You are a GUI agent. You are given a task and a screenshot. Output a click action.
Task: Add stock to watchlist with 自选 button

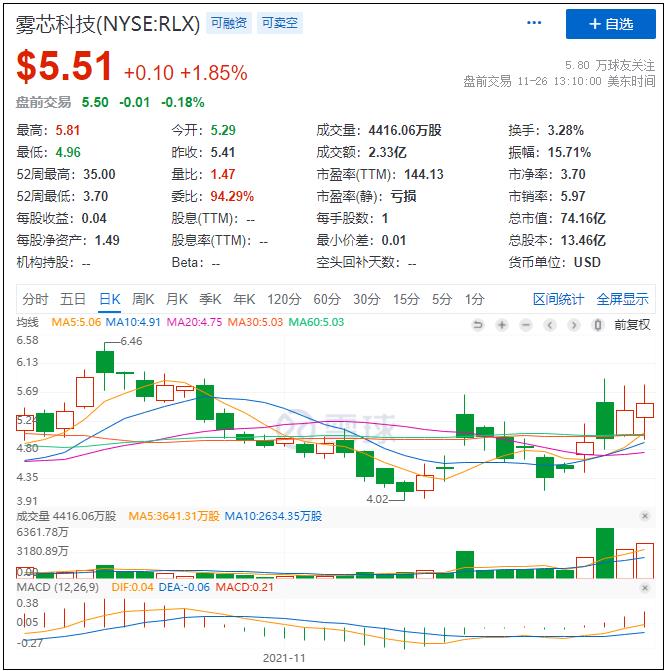point(611,24)
